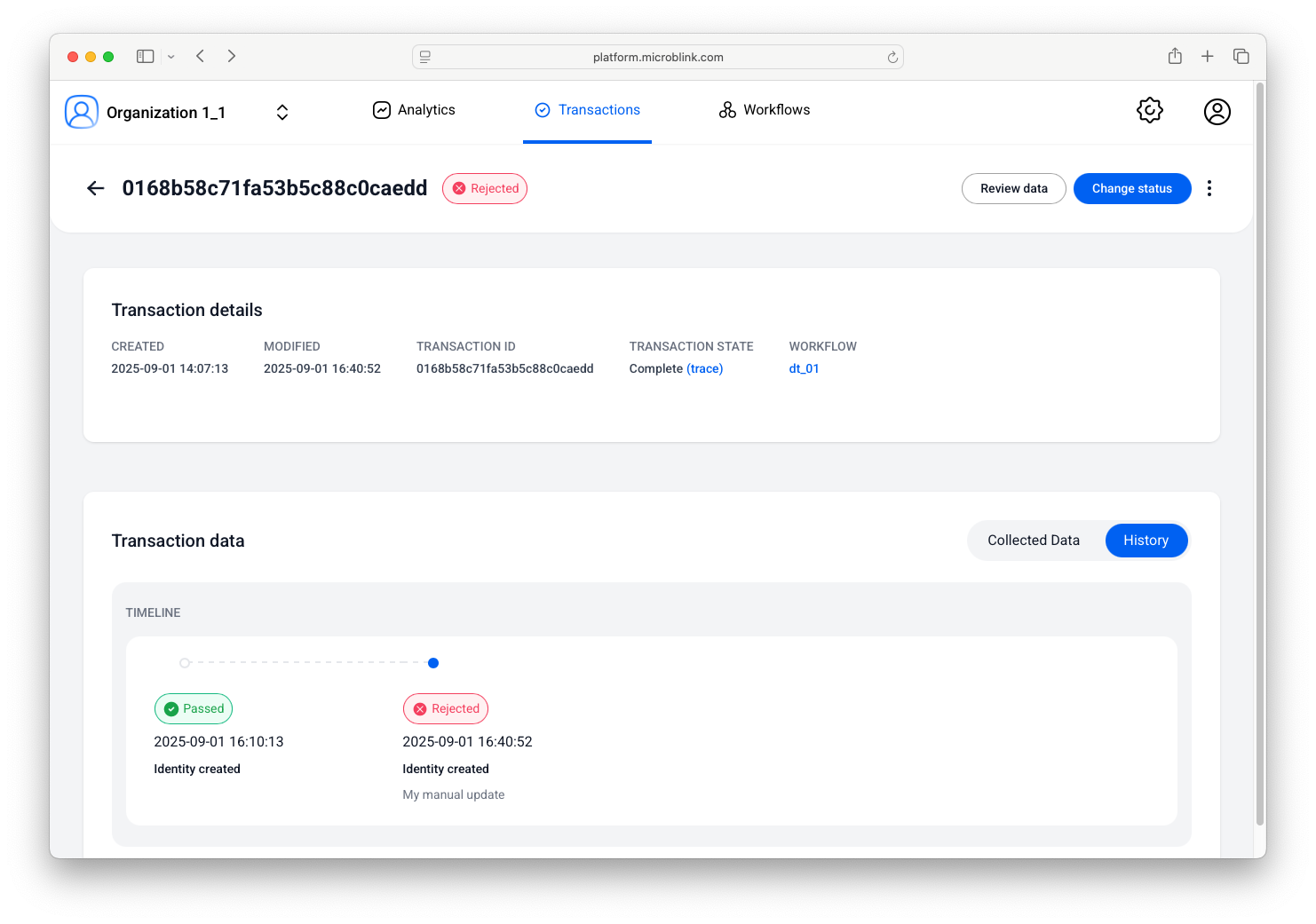
Task: Click the back arrow beside transaction ID
Action: pyautogui.click(x=96, y=188)
